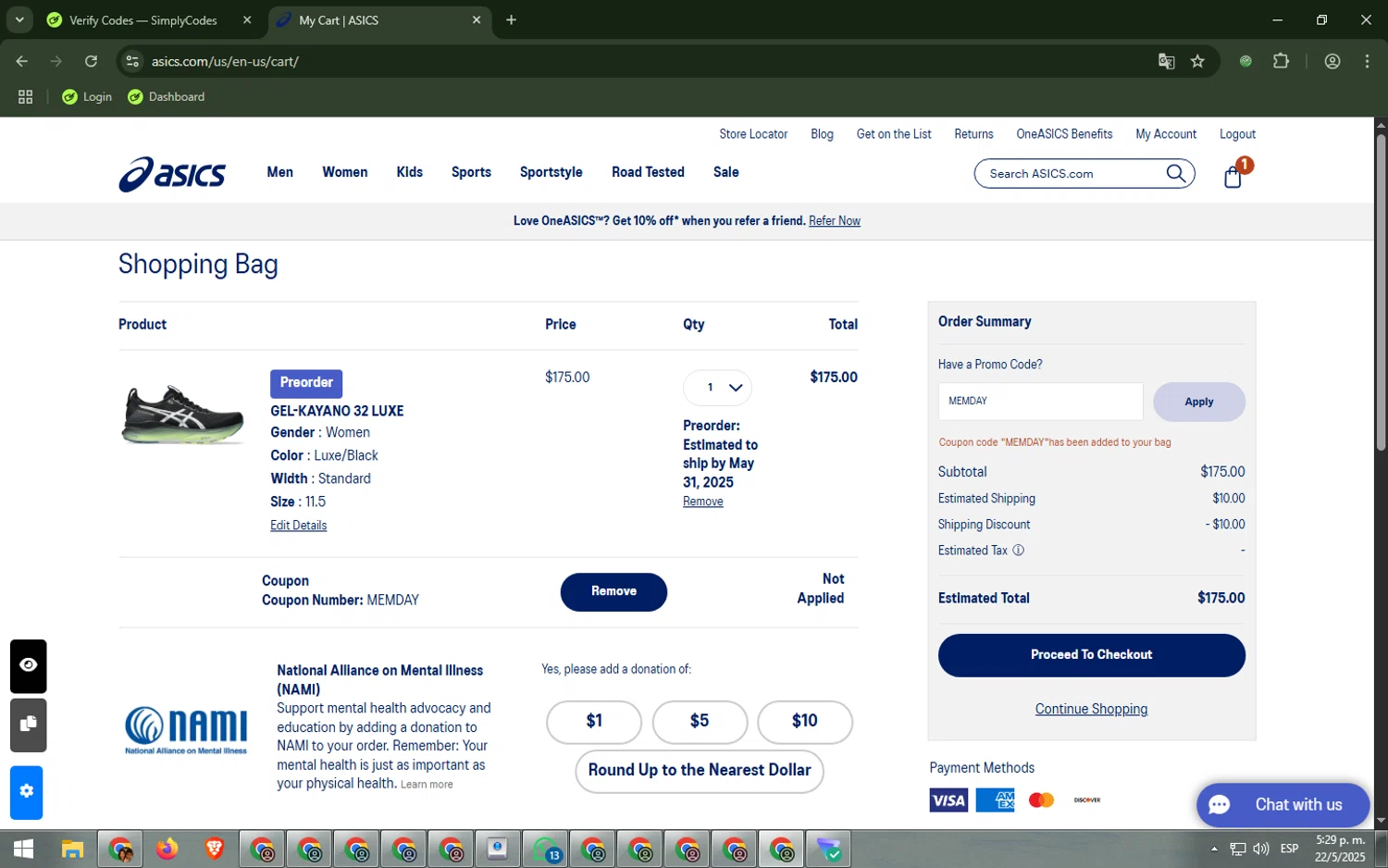Image resolution: width=1388 pixels, height=868 pixels.
Task: Bookmark this page with the star icon
Action: [x=1197, y=61]
